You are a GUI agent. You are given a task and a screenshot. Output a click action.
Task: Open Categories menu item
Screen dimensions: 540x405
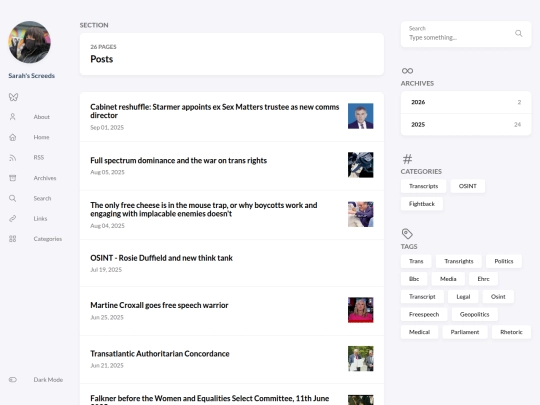48,239
